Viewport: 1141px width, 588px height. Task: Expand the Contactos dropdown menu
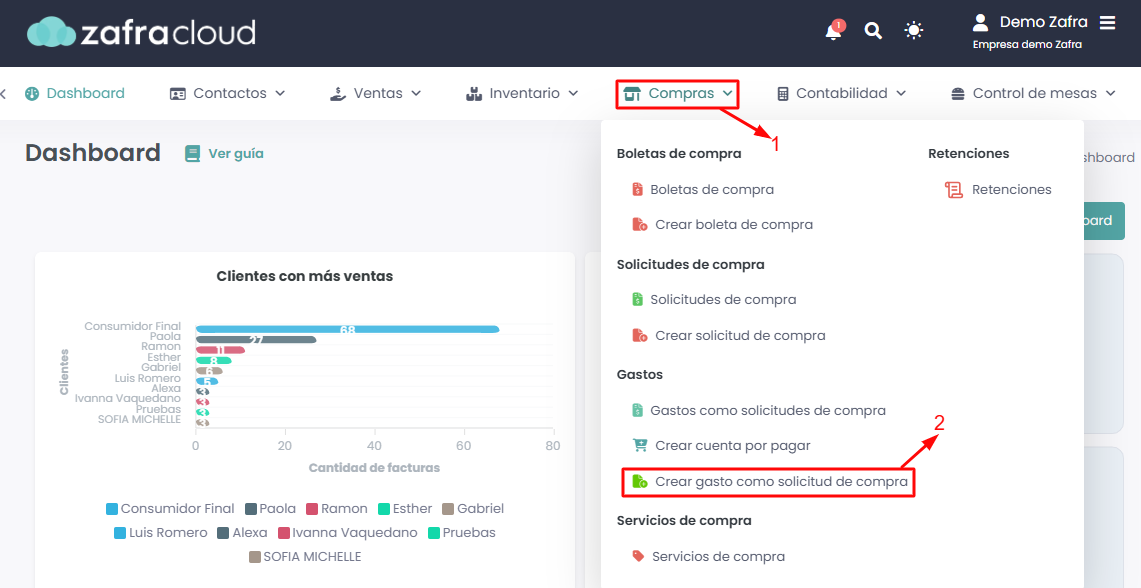pos(281,93)
